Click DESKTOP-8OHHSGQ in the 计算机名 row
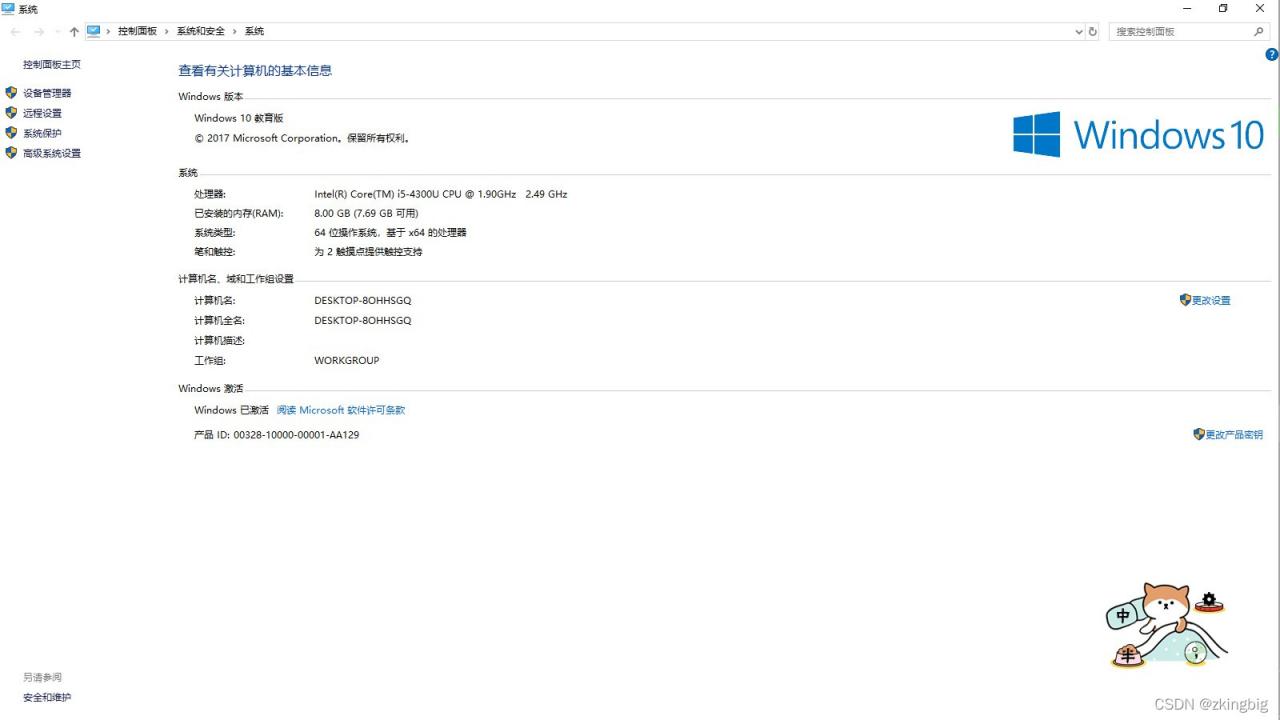The image size is (1280, 720). pyautogui.click(x=363, y=300)
